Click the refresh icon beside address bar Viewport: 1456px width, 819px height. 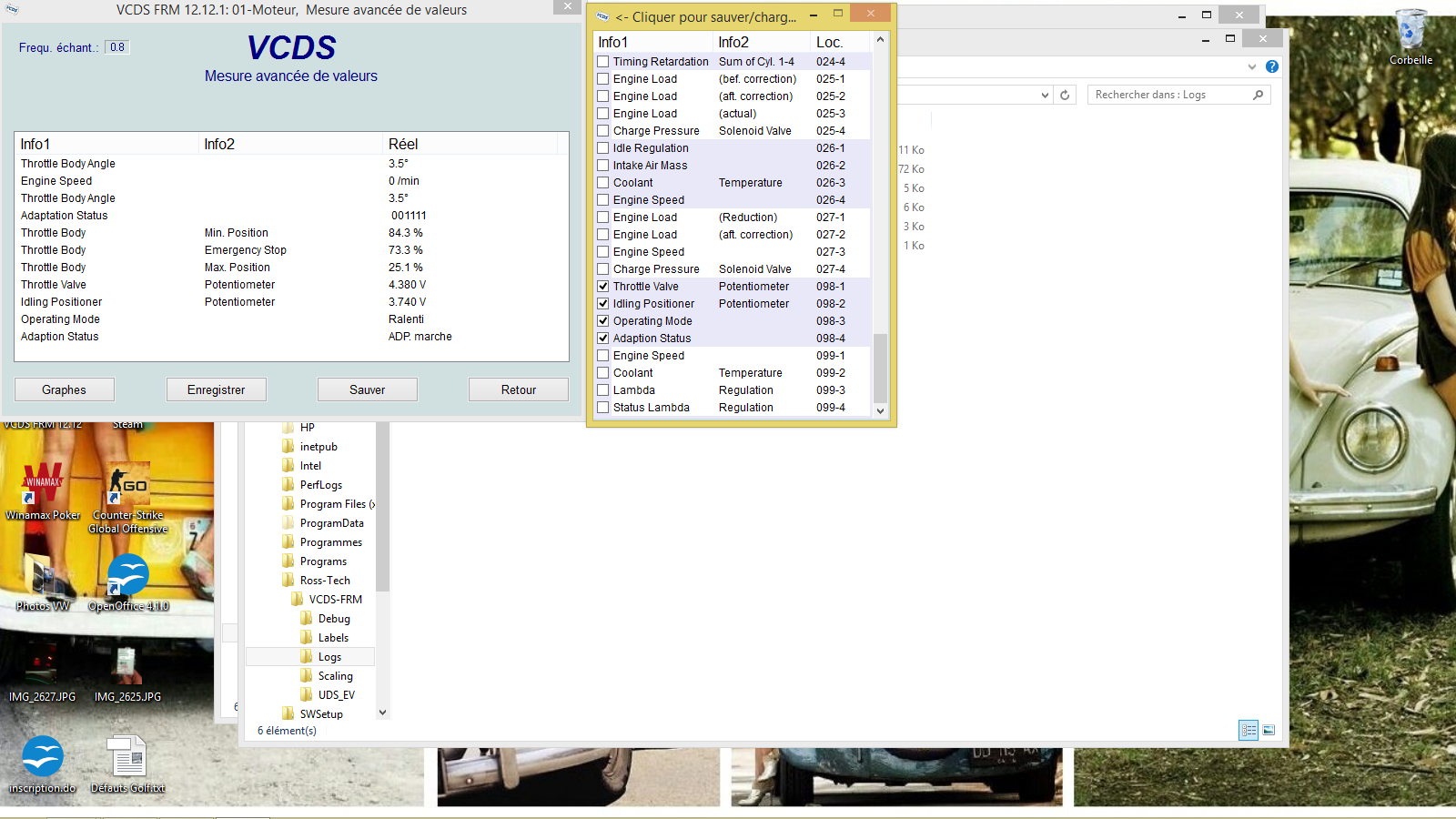(x=1065, y=95)
